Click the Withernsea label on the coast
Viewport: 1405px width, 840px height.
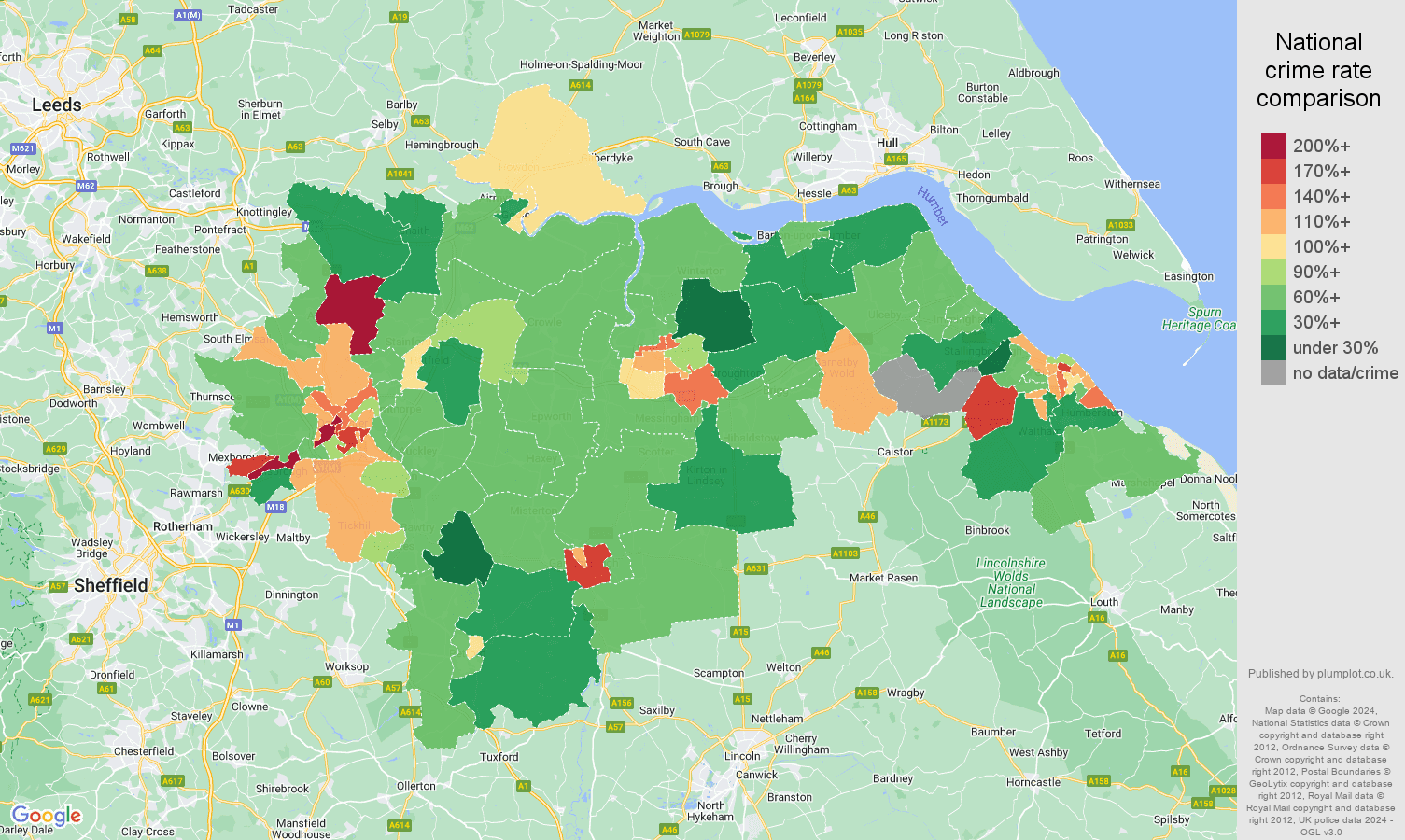(x=1132, y=184)
